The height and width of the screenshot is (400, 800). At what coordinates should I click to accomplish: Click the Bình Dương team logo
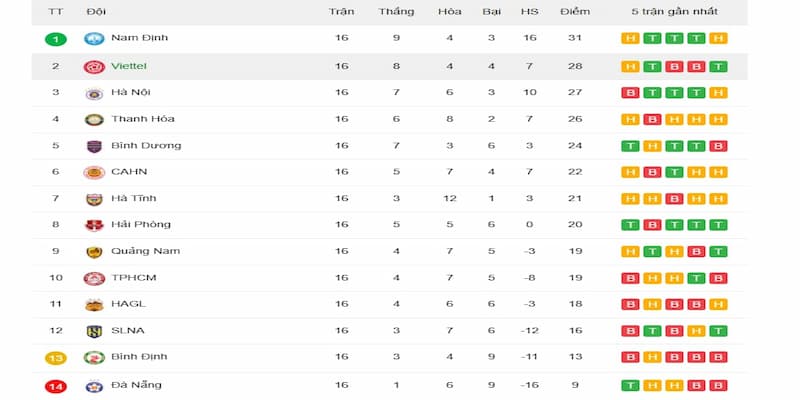pyautogui.click(x=94, y=146)
